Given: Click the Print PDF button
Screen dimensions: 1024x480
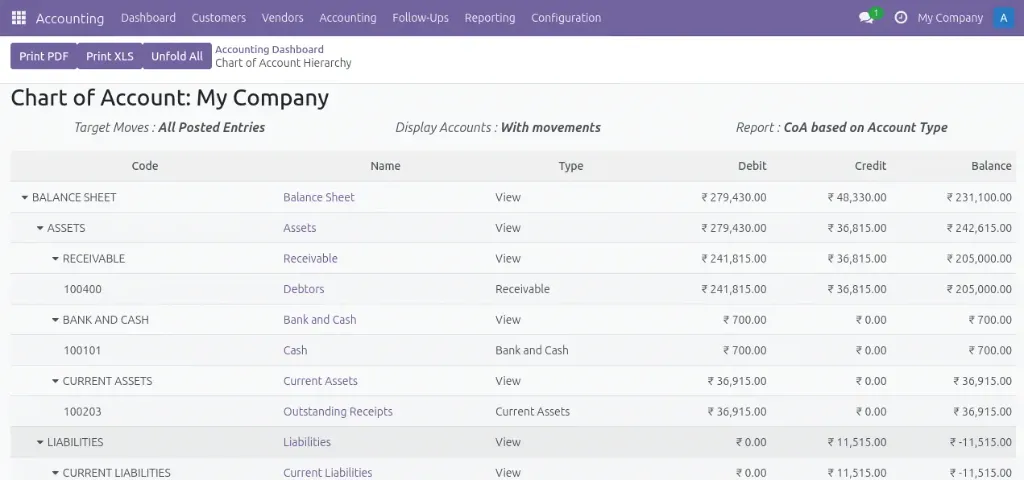Looking at the screenshot, I should pyautogui.click(x=44, y=56).
